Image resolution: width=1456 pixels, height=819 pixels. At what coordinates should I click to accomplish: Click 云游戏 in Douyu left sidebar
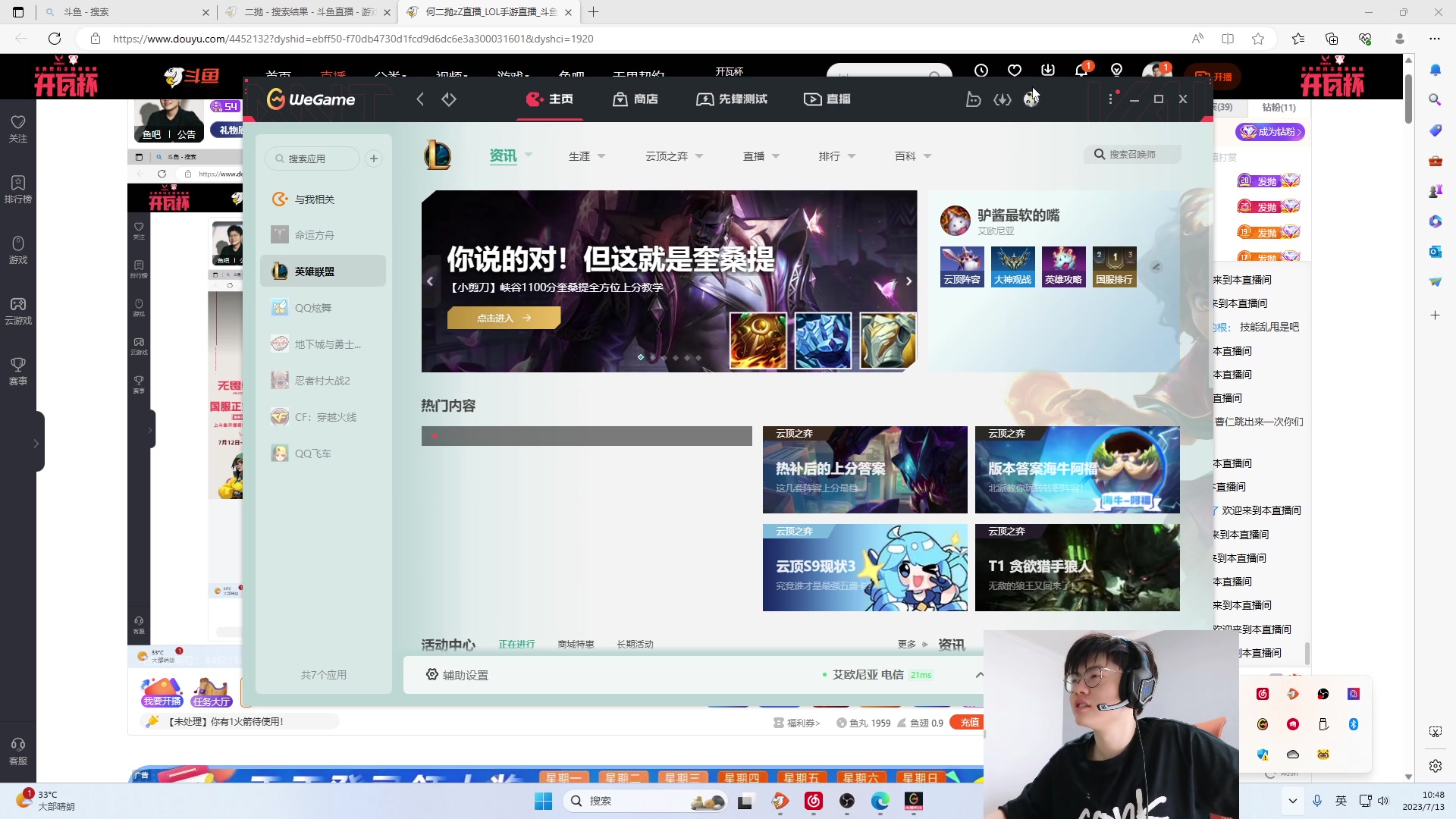(18, 311)
